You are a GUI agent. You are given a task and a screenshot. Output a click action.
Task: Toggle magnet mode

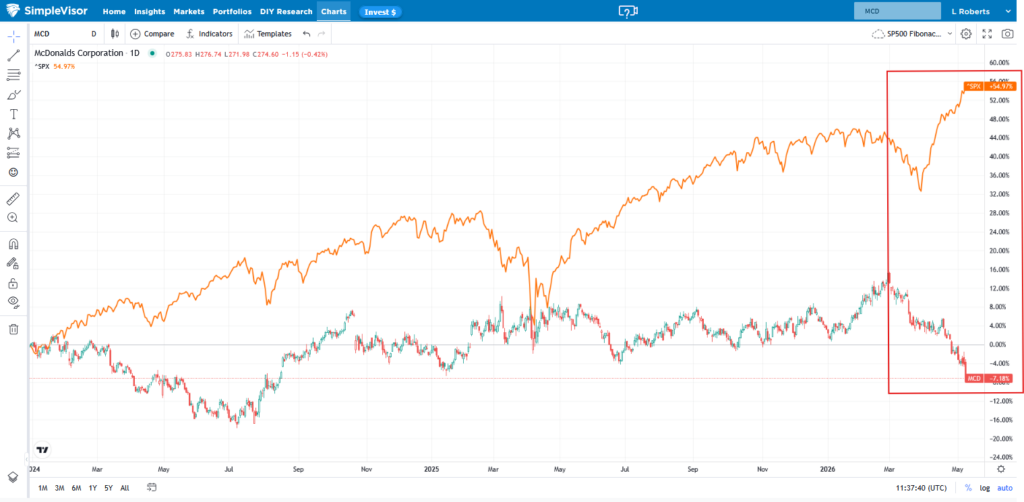pyautogui.click(x=13, y=244)
